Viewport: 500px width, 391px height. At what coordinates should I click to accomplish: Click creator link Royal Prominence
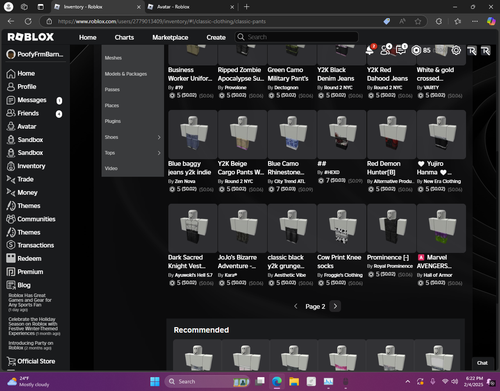[393, 266]
